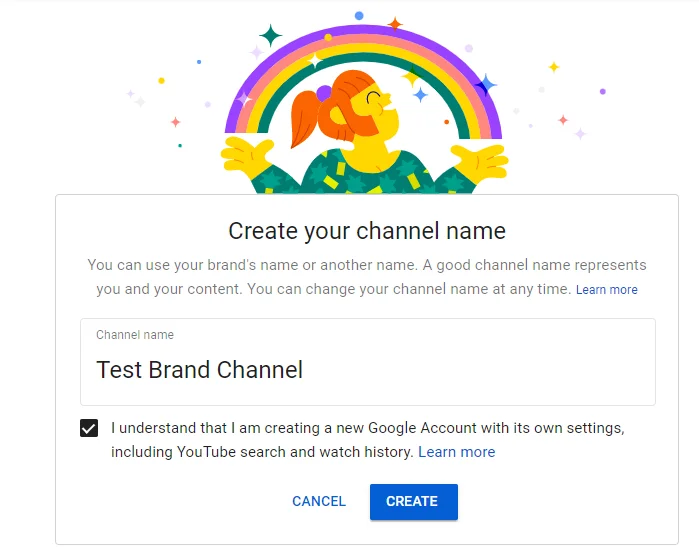Image resolution: width=699 pixels, height=554 pixels.
Task: Click the 'Channel name' field label
Action: (135, 335)
